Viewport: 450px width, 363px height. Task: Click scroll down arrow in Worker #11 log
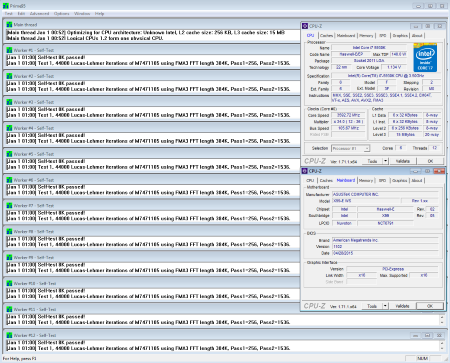(x=442, y=323)
